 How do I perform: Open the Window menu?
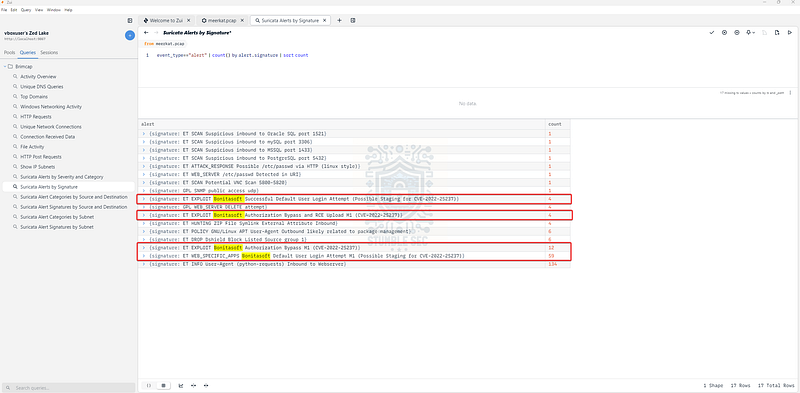[54, 10]
